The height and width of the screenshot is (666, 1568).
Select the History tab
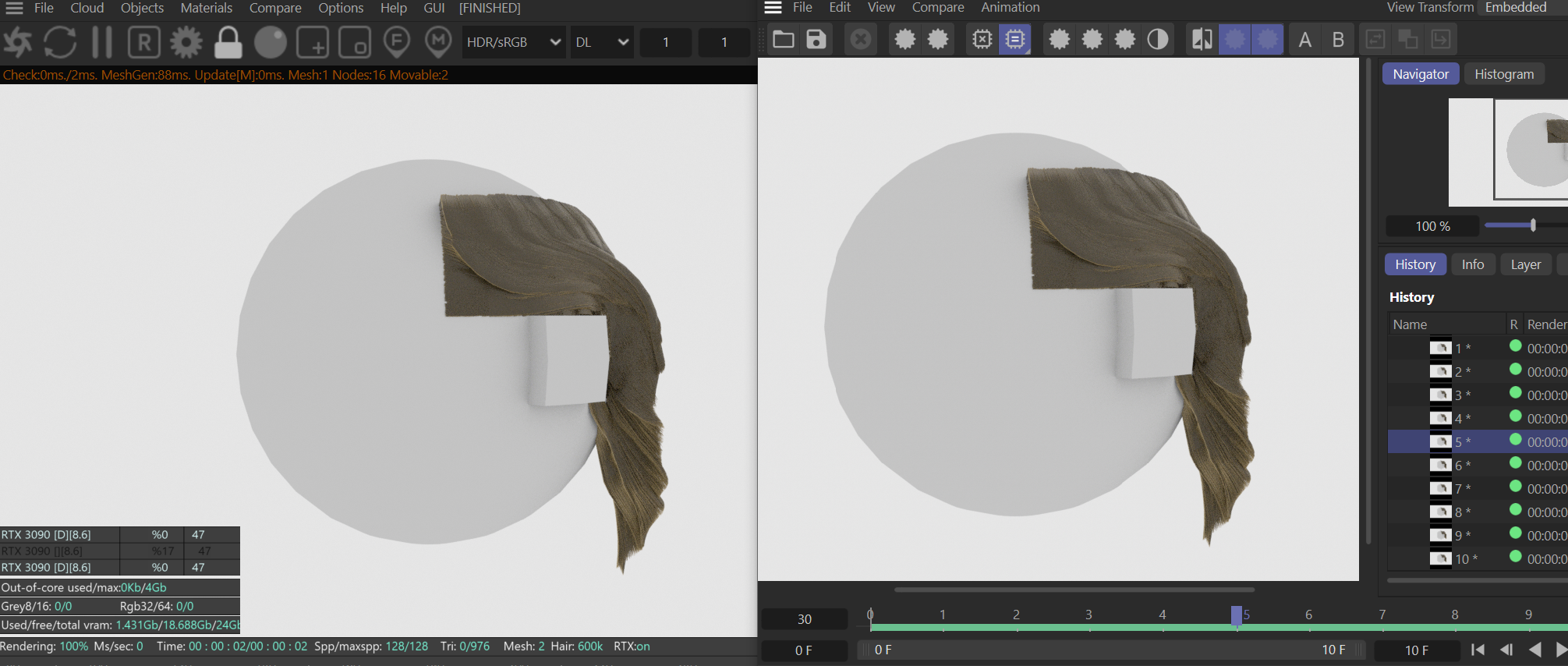coord(1415,264)
